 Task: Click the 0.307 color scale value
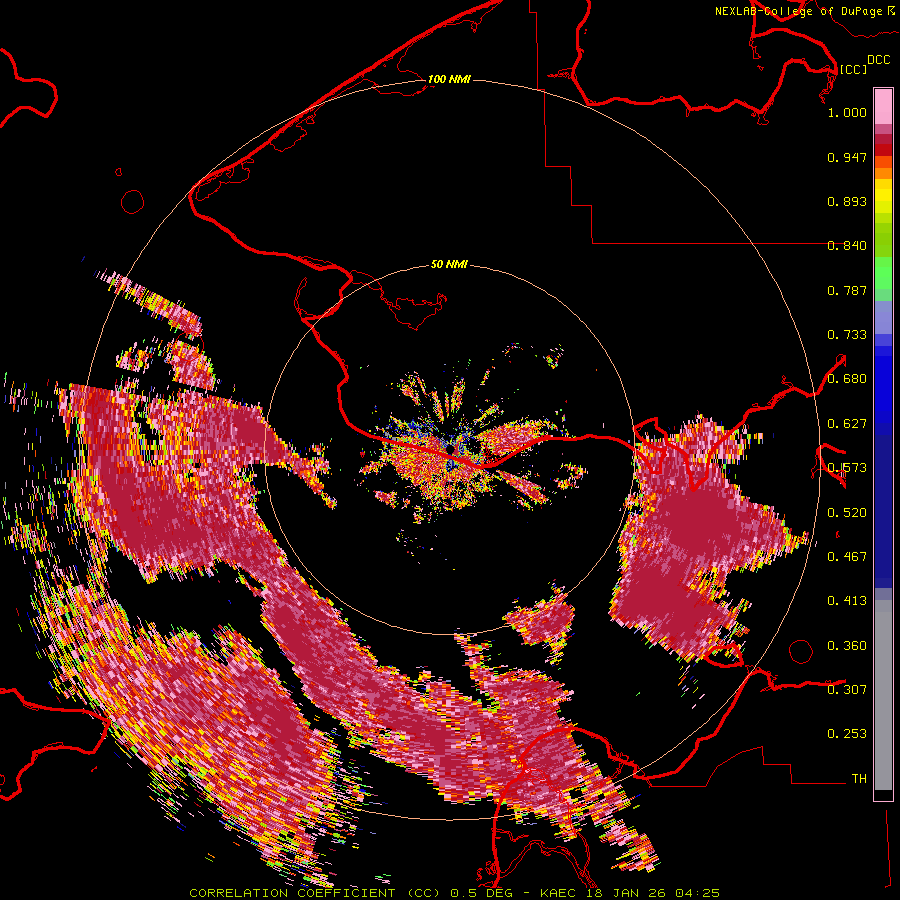[847, 690]
